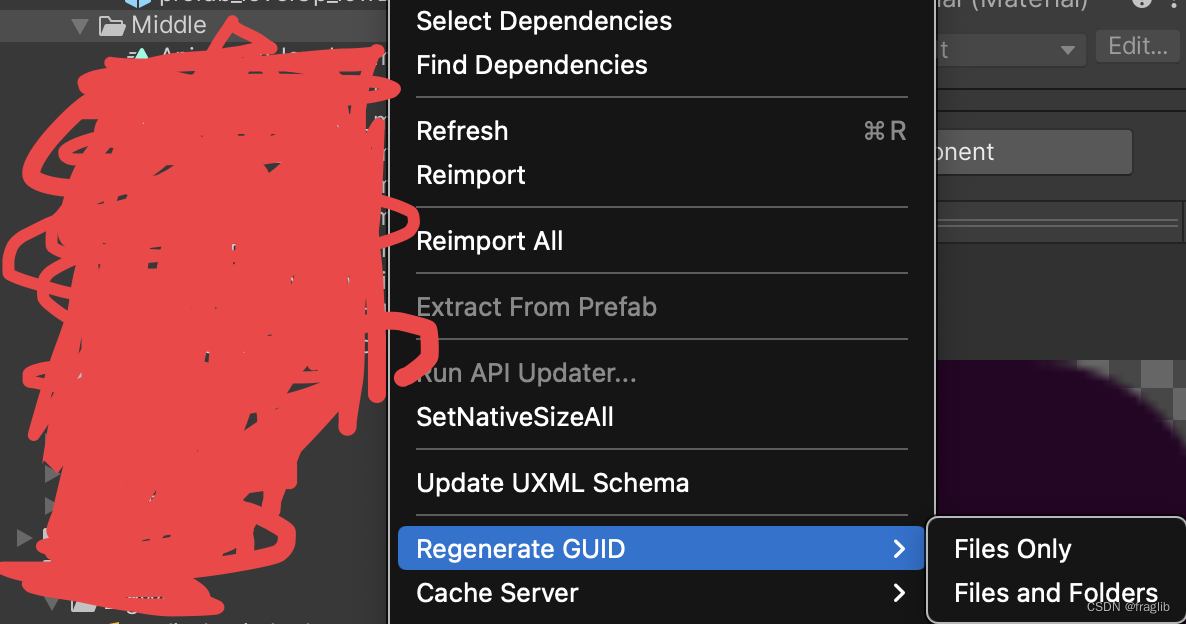Viewport: 1186px width, 624px height.
Task: Click Refresh in the context menu
Action: pyautogui.click(x=462, y=130)
